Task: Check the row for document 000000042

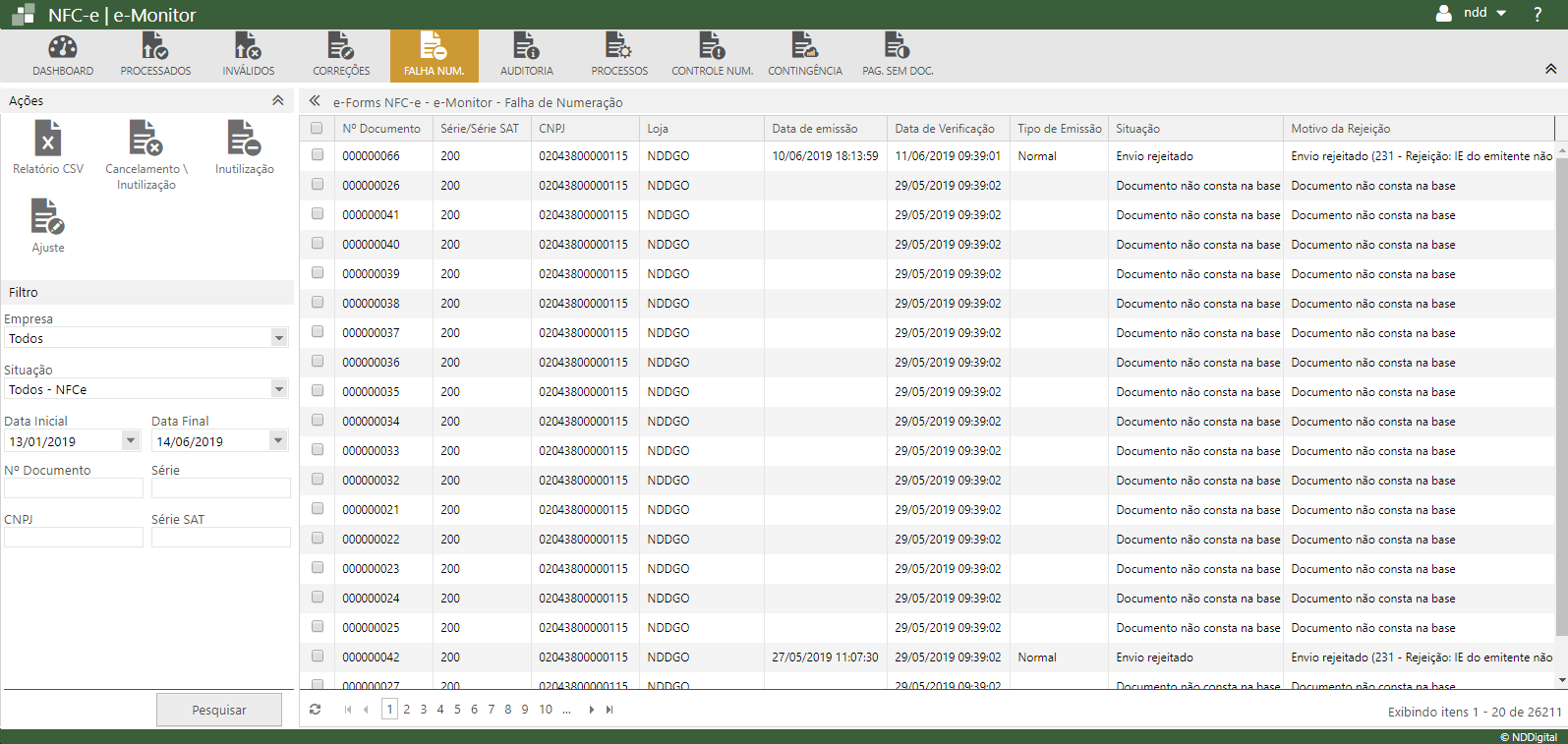Action: click(318, 657)
